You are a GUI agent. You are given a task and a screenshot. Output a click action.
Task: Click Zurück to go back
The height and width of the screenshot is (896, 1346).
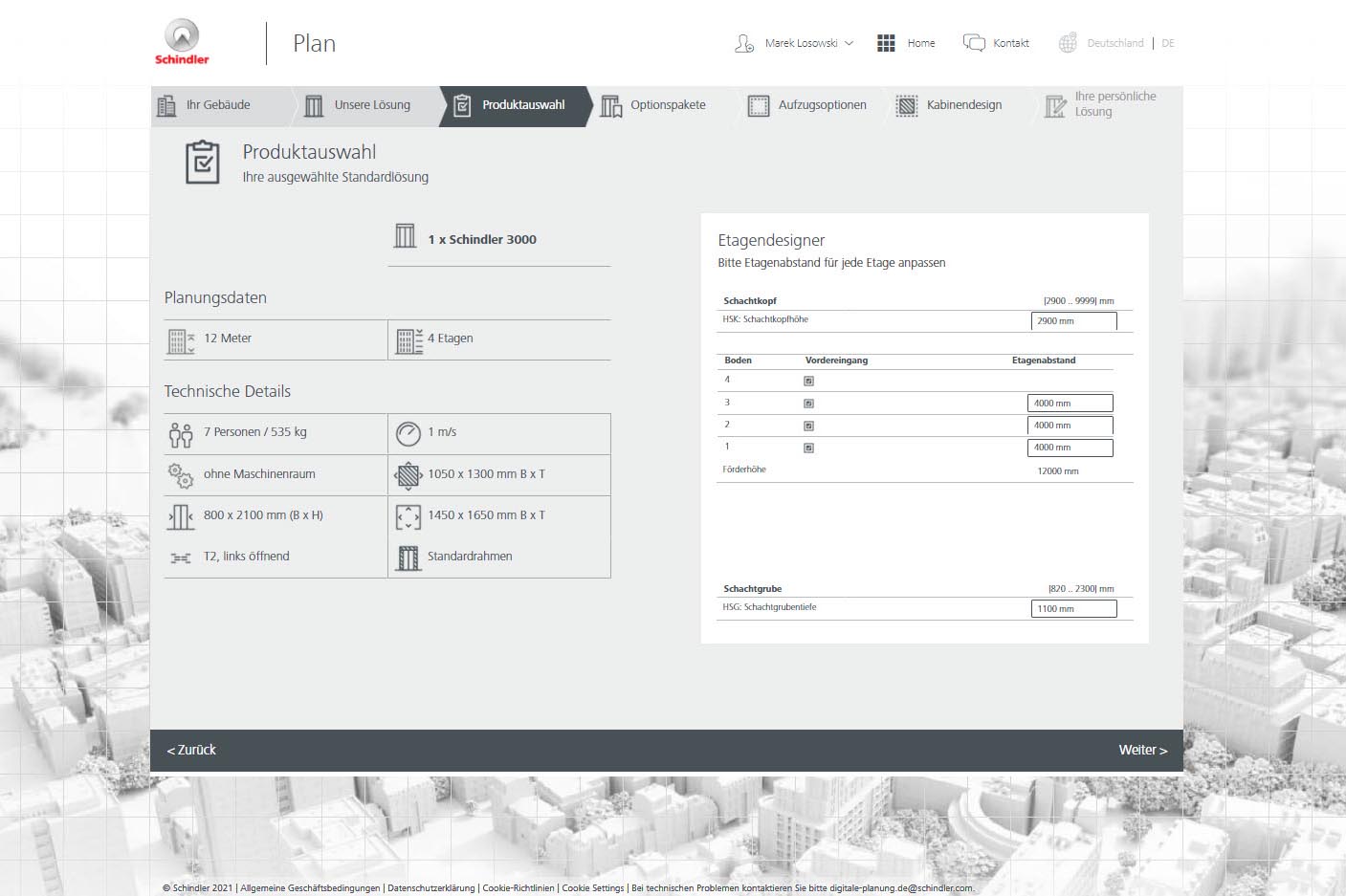(191, 751)
